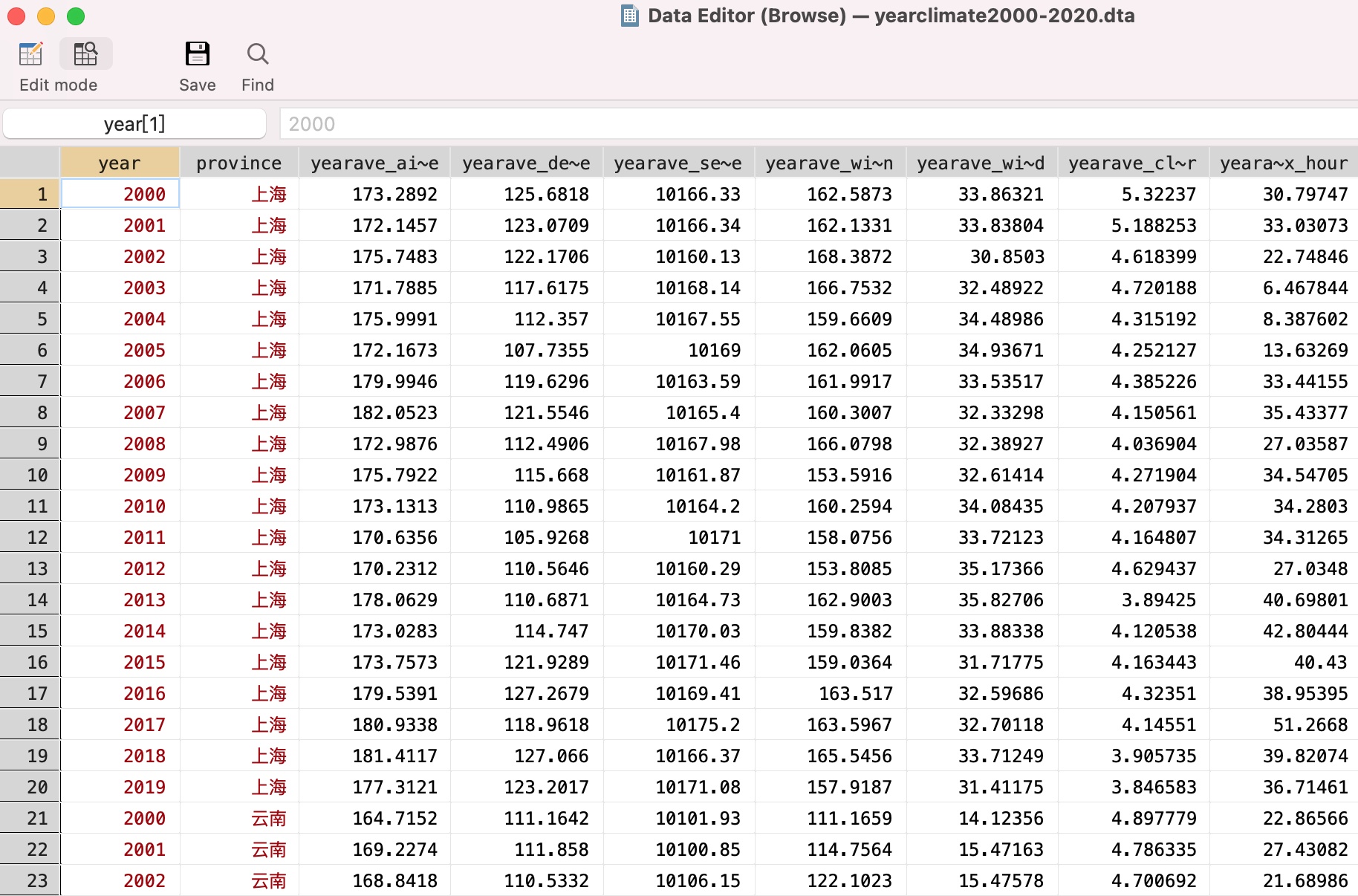Click cell with value 164.7152
The width and height of the screenshot is (1358, 896).
coord(374,818)
